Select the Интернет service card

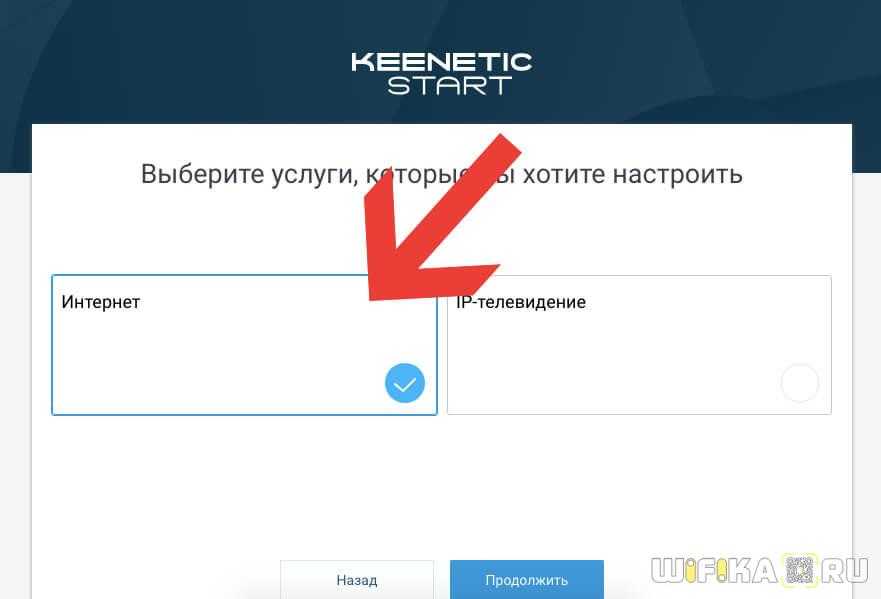[x=244, y=345]
